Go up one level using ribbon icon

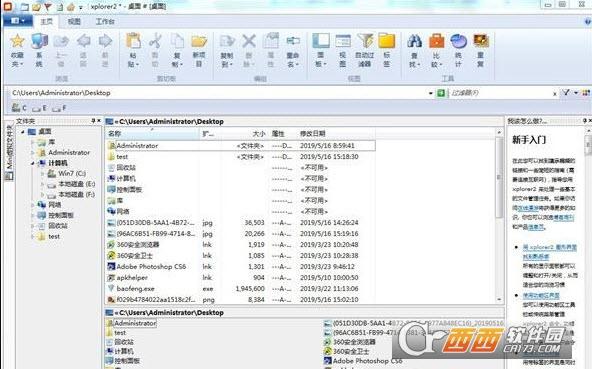[61, 41]
